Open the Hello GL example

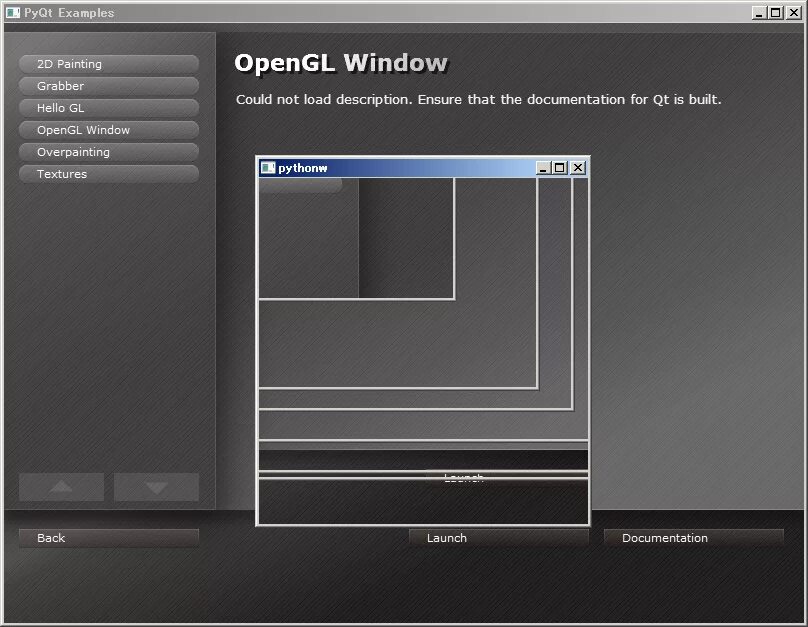[x=109, y=108]
